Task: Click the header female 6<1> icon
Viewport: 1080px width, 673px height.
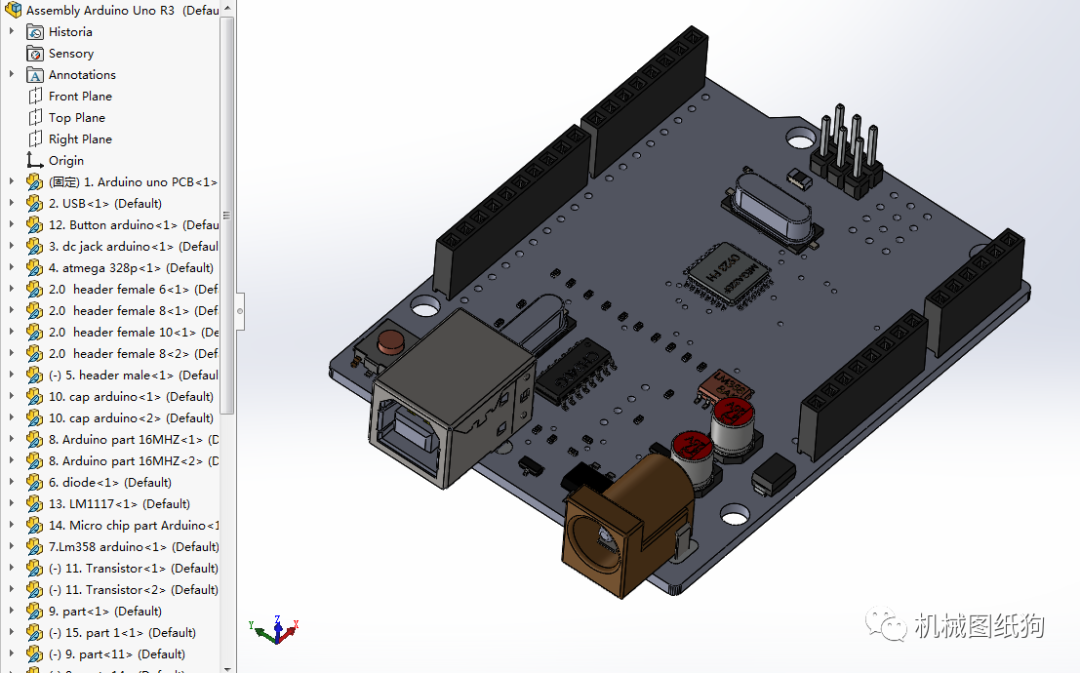Action: tap(34, 289)
